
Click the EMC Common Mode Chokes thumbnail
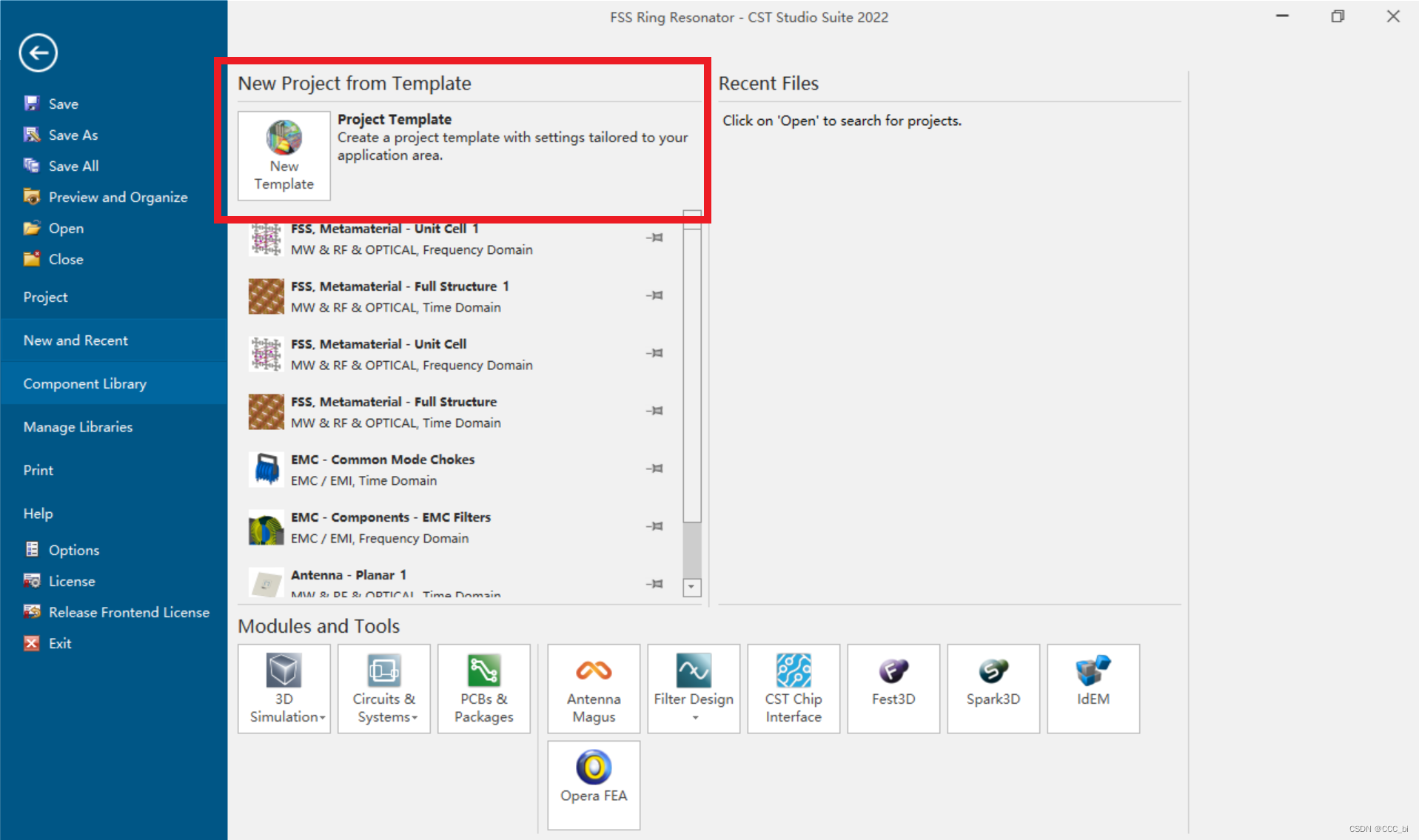[266, 469]
